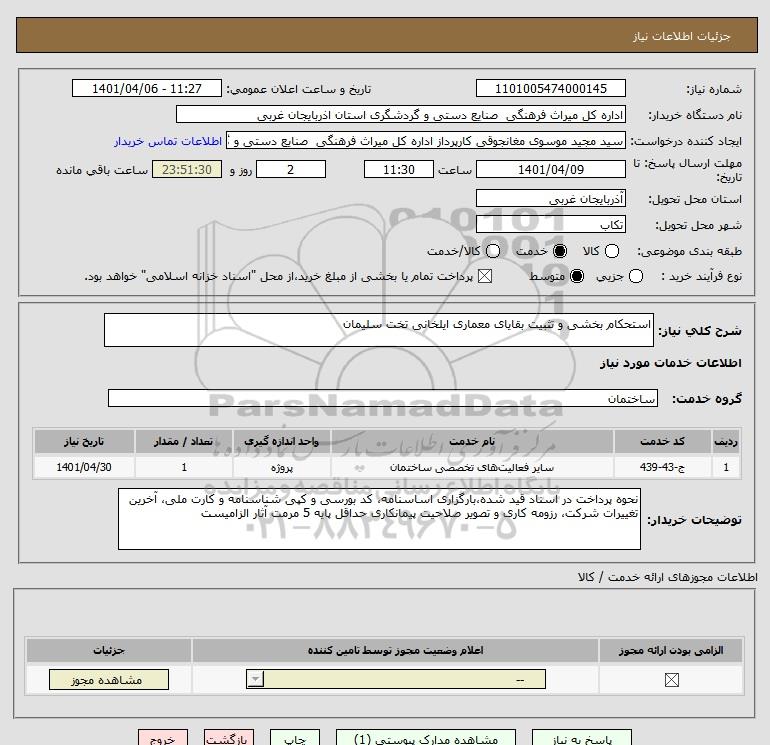Click the ردیف column header
770x745 pixels.
coord(726,441)
